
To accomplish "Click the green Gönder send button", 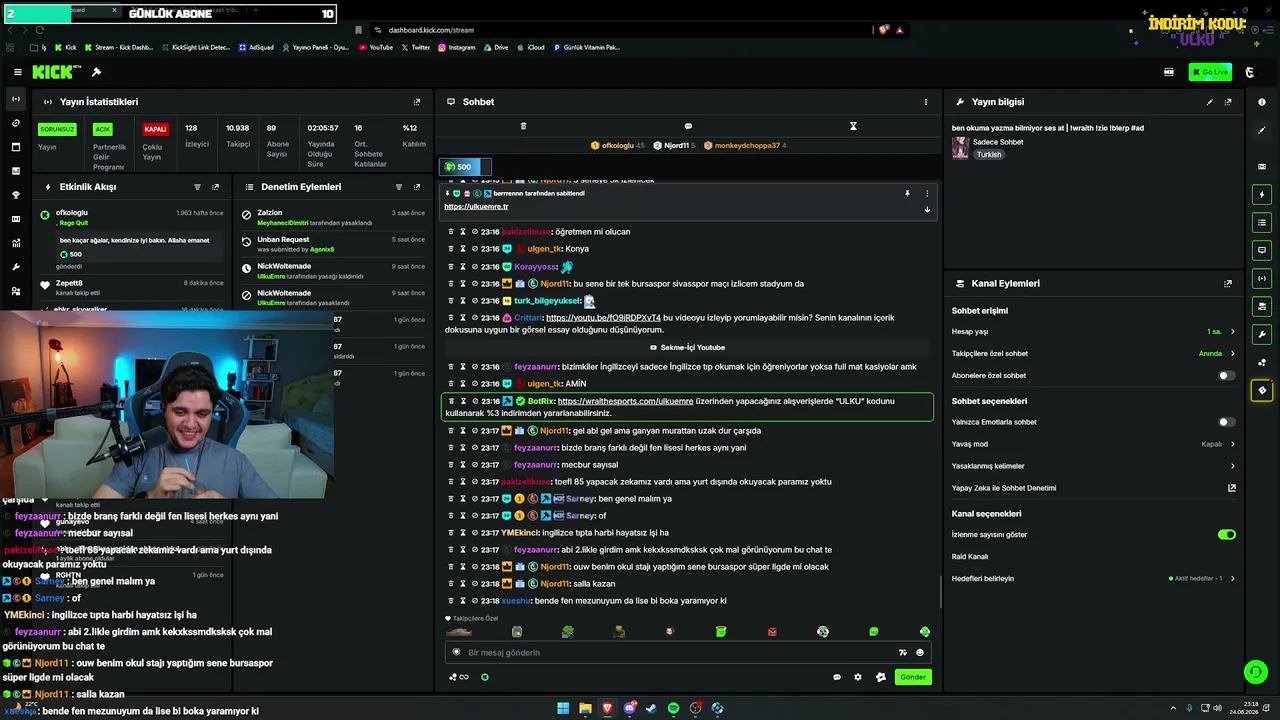I will [913, 677].
